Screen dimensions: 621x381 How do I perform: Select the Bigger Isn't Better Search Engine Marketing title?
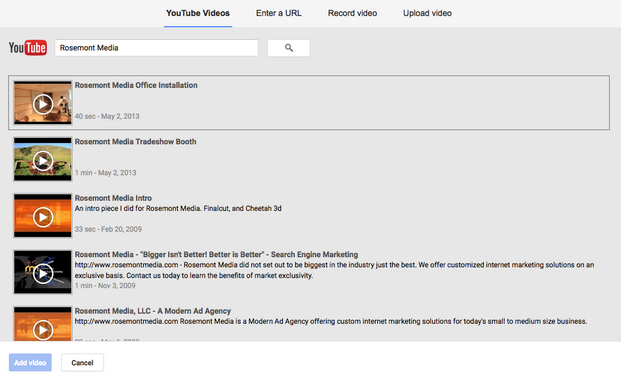(x=216, y=254)
